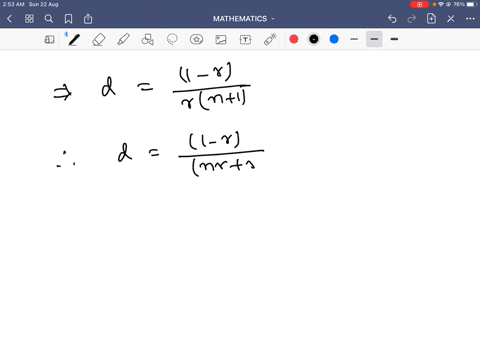Screen dimensions: 480x360
Task: Select the Elements sticker tool
Action: 197,39
